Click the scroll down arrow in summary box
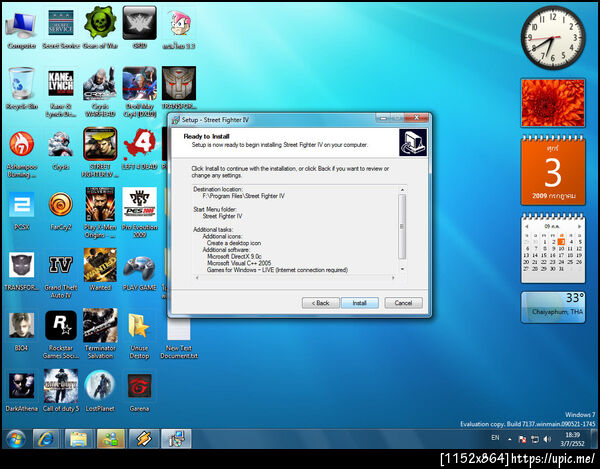The image size is (600, 469). (x=402, y=269)
